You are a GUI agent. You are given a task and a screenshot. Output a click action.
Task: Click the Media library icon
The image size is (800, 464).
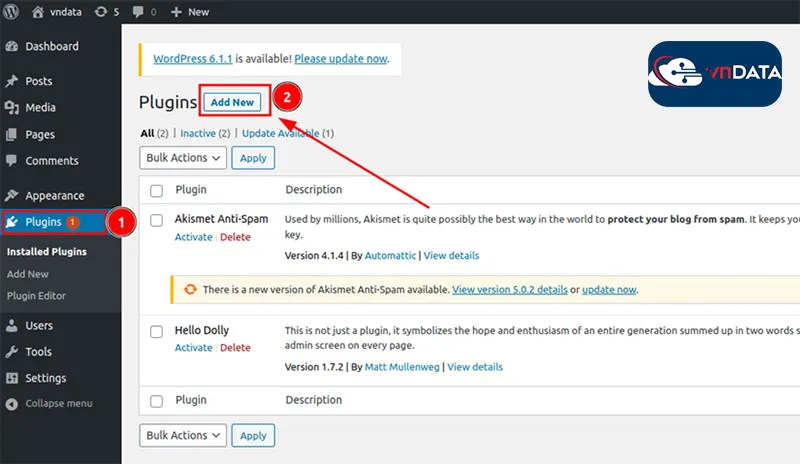click(12, 107)
